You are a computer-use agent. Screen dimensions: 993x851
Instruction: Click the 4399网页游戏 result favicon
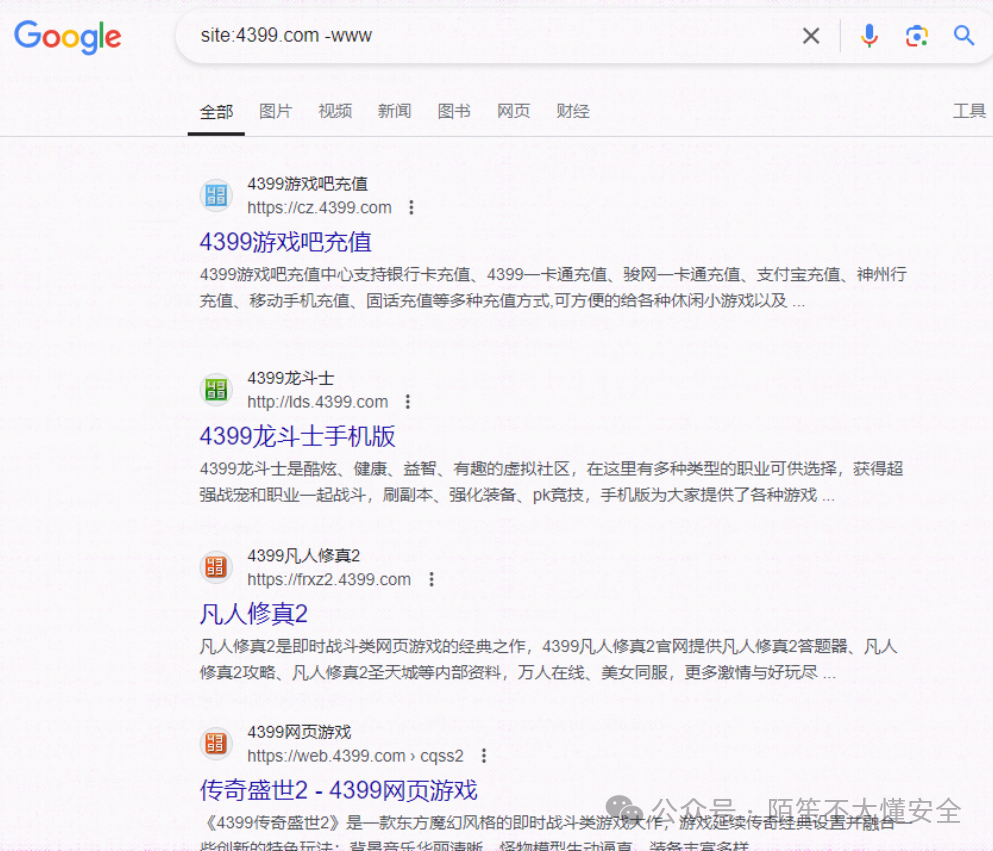pos(216,741)
